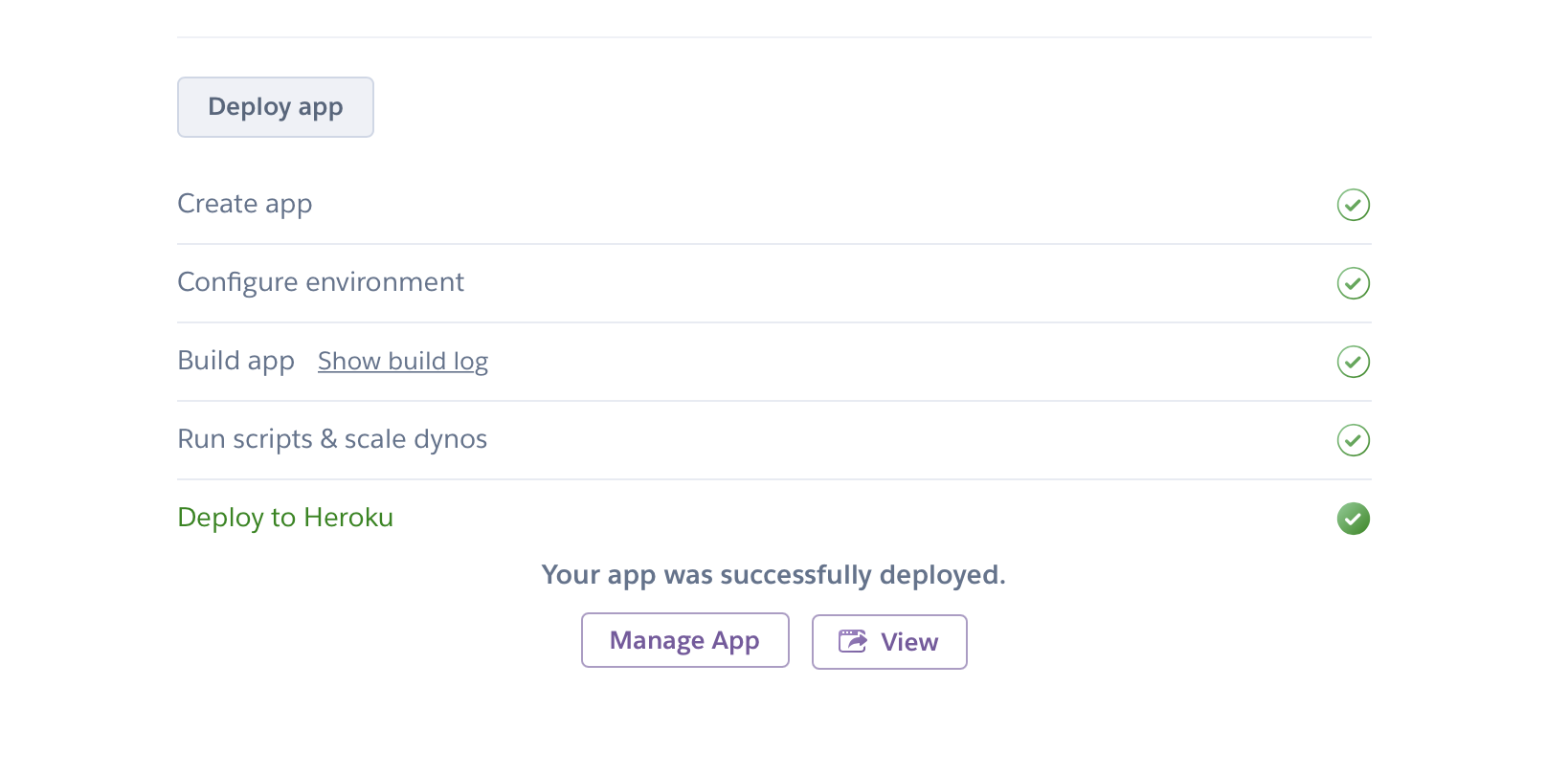This screenshot has height=775, width=1568.
Task: Open the Show build log link
Action: click(x=403, y=362)
